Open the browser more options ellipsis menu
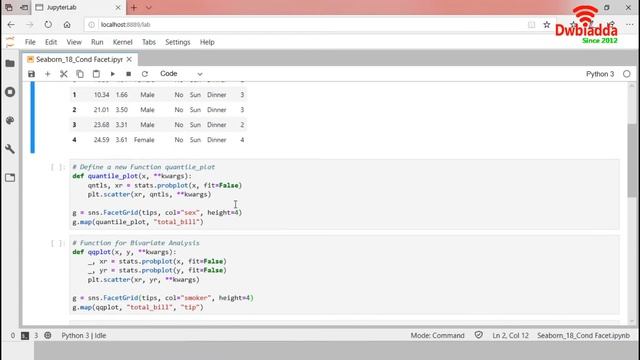The width and height of the screenshot is (640, 360). click(x=629, y=24)
